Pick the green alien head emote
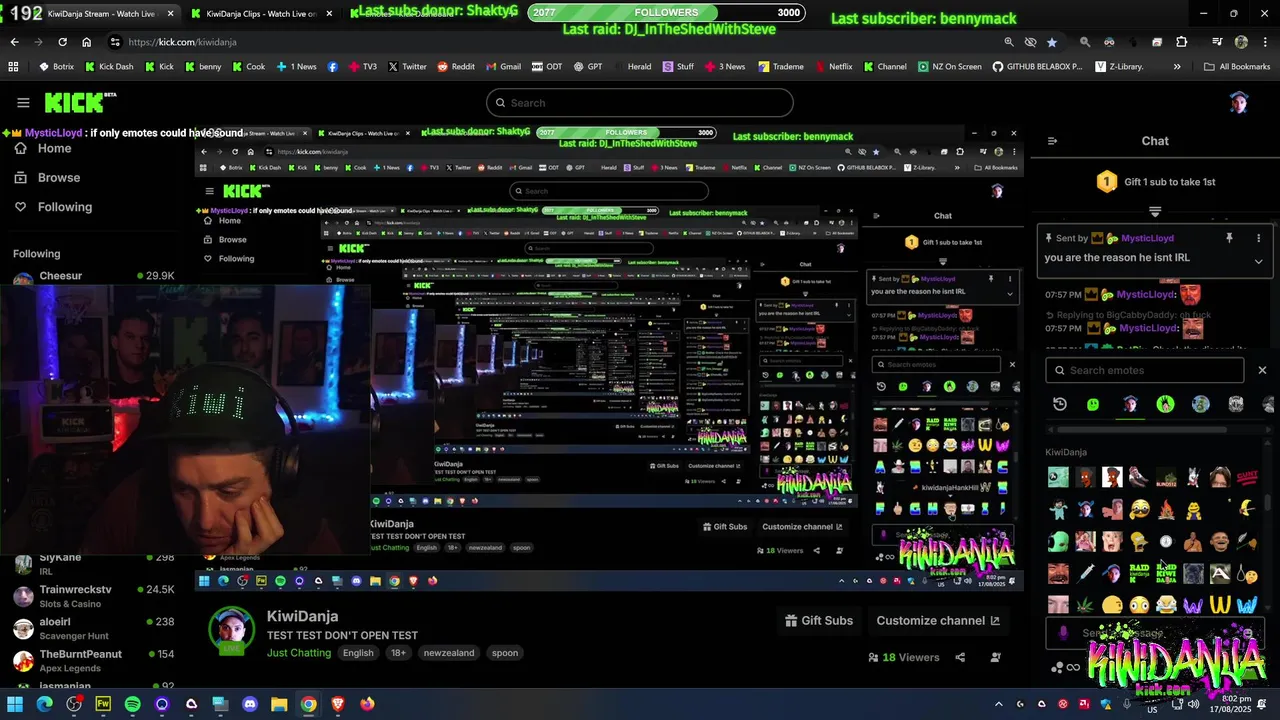The image size is (1280, 720). (x=1058, y=542)
